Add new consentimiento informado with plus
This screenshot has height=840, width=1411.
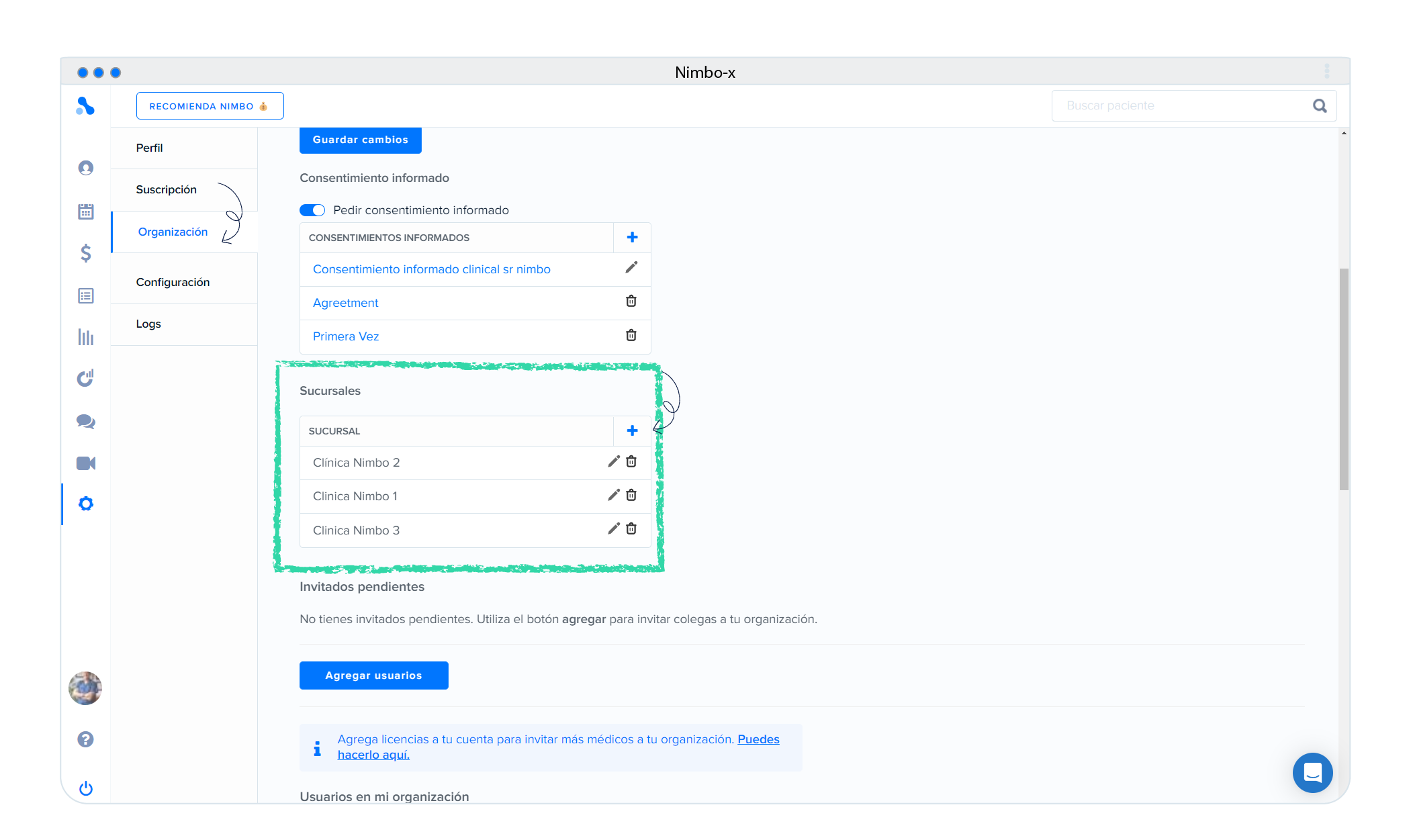coord(632,237)
